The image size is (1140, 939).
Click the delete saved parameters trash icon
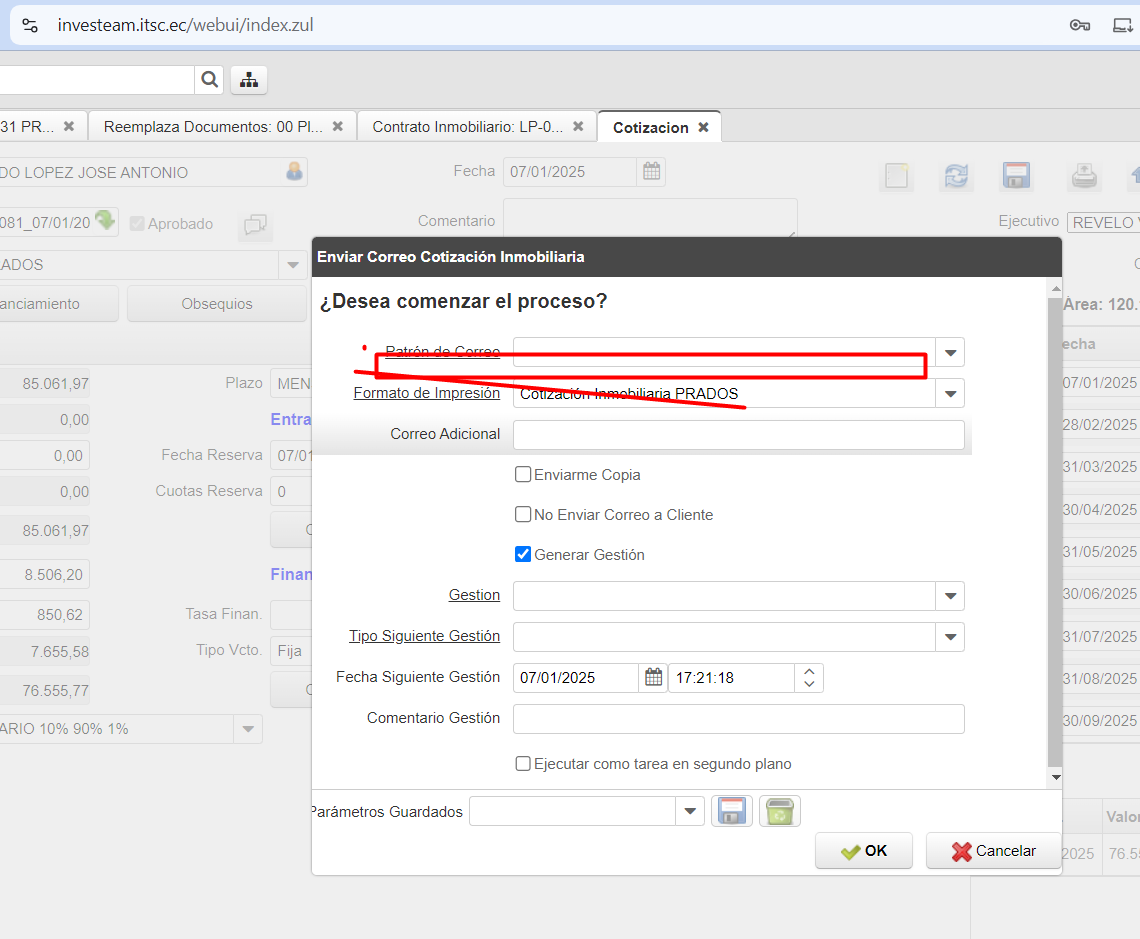click(779, 811)
